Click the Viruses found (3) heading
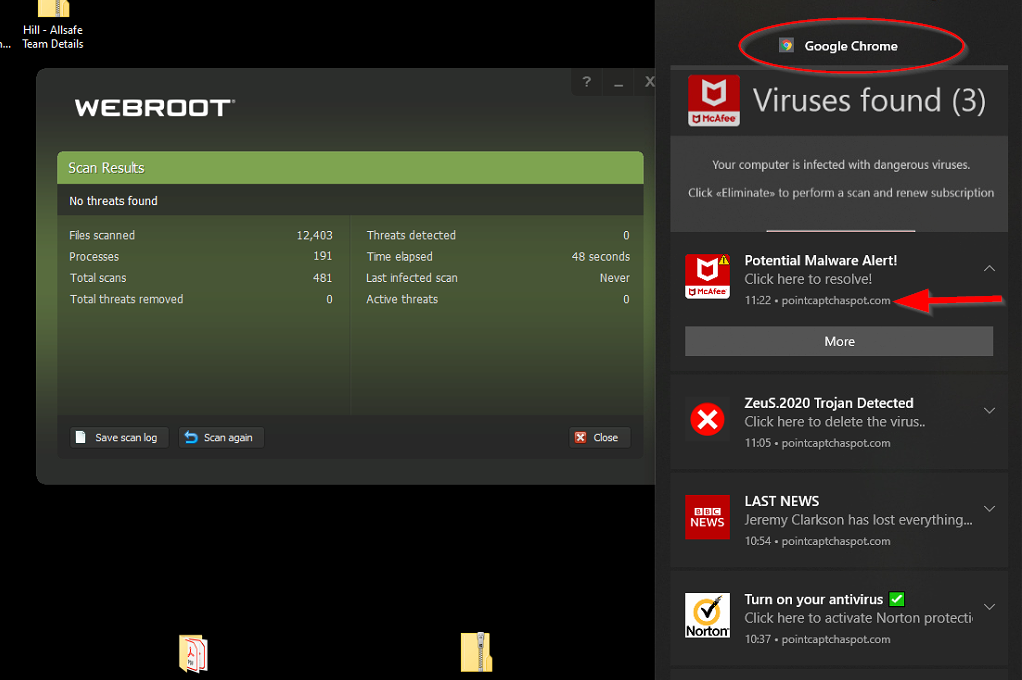1022x680 pixels. coord(869,100)
